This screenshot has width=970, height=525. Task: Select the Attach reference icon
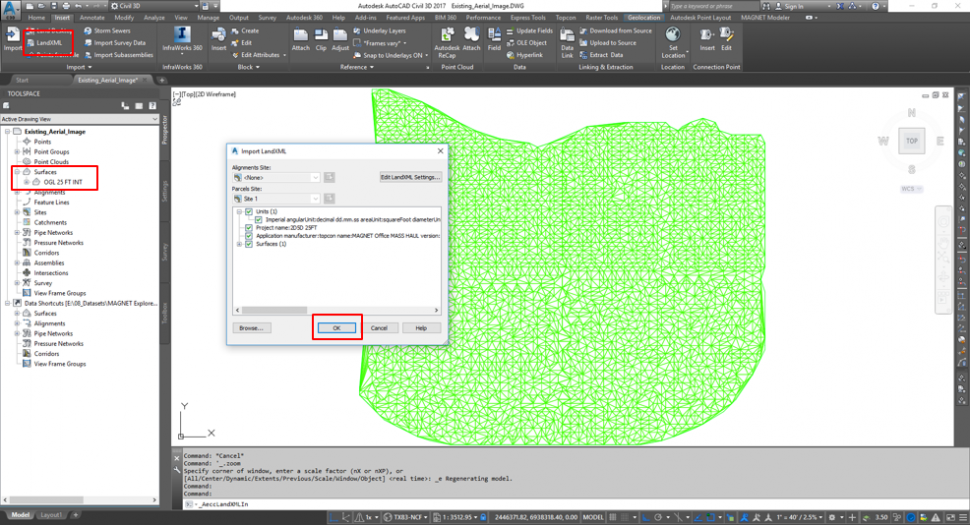click(x=300, y=38)
